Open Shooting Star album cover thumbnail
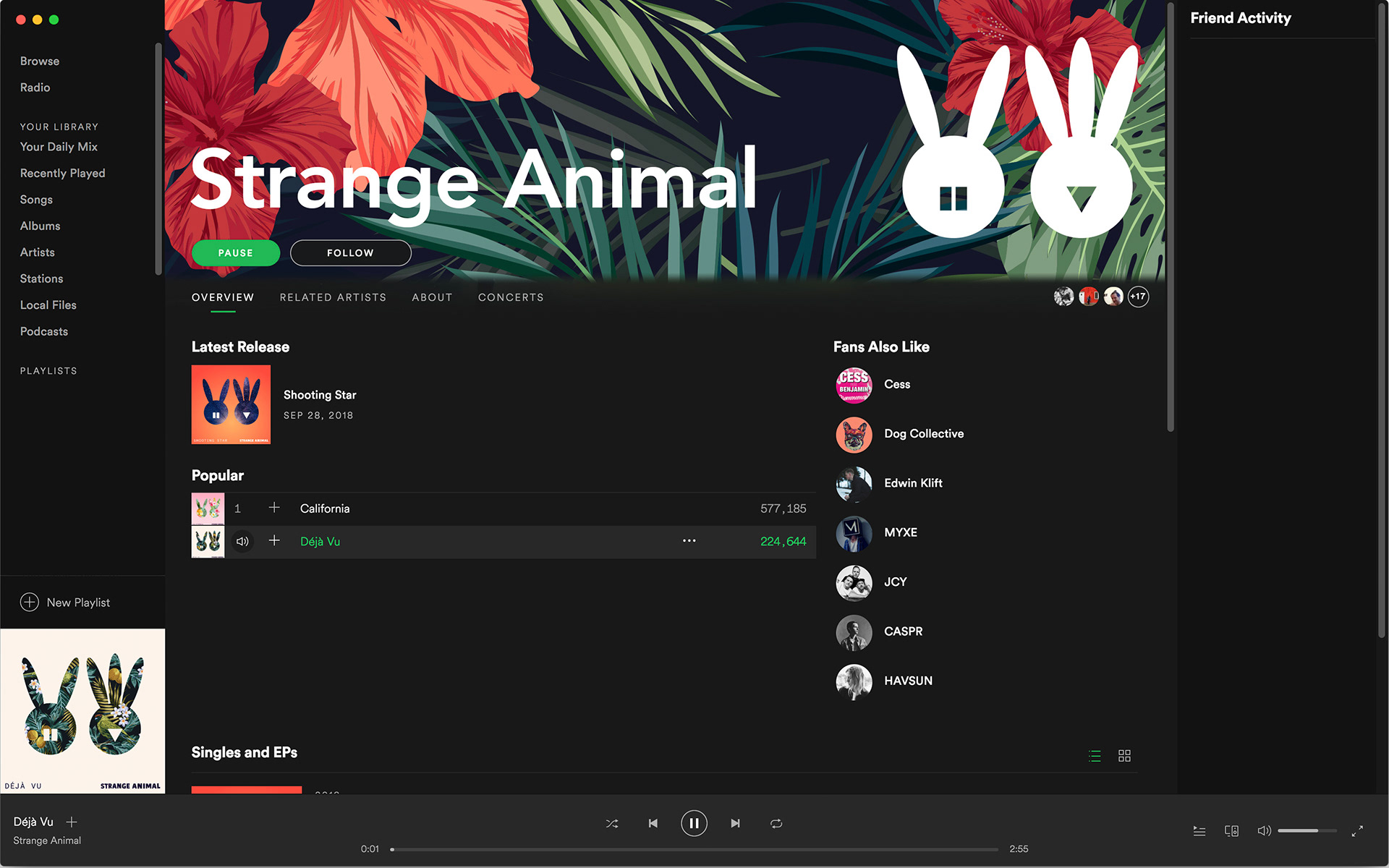Screen dimensions: 1389x868 231,404
